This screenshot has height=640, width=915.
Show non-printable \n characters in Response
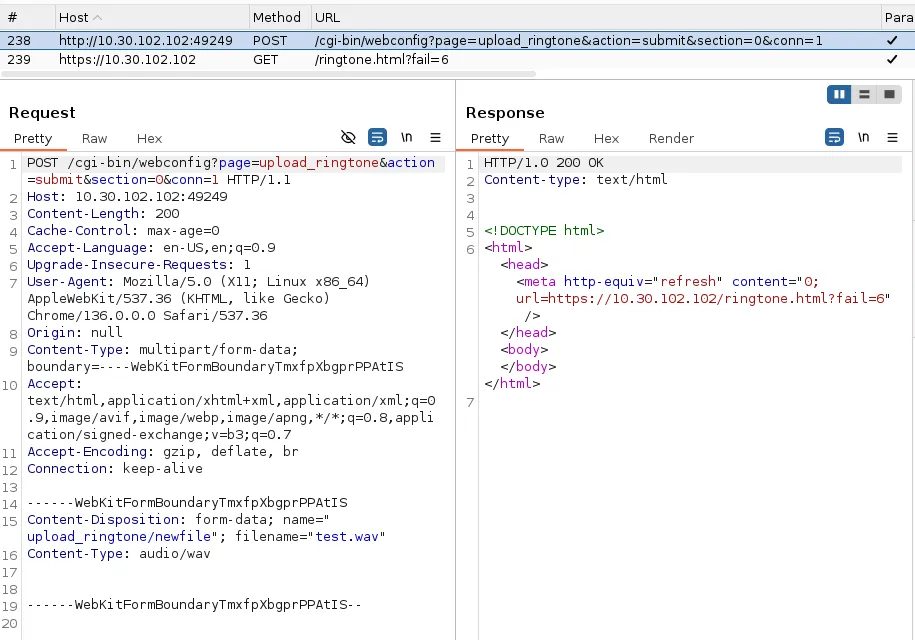point(864,138)
